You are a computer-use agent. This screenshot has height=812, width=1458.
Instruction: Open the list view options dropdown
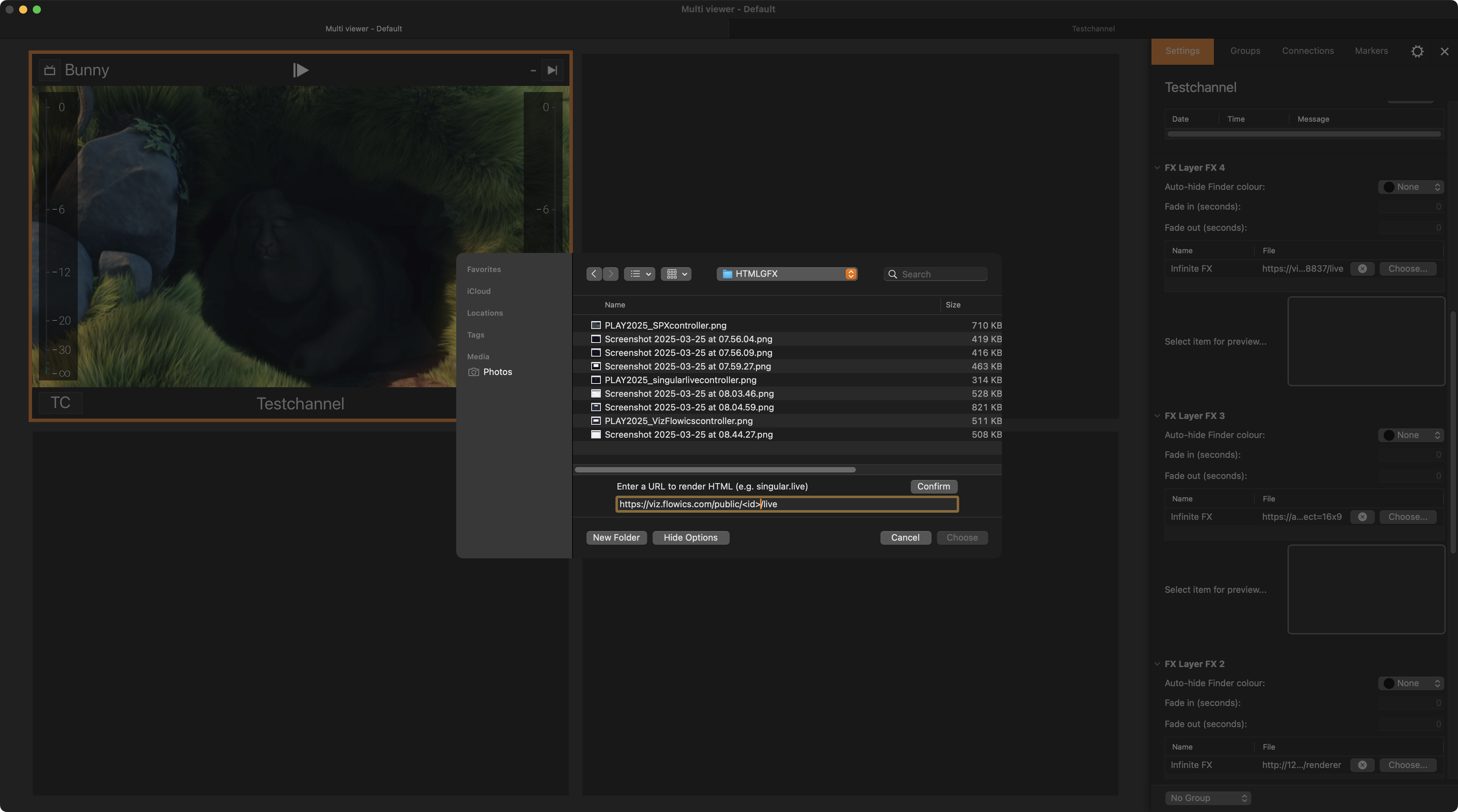(x=640, y=274)
